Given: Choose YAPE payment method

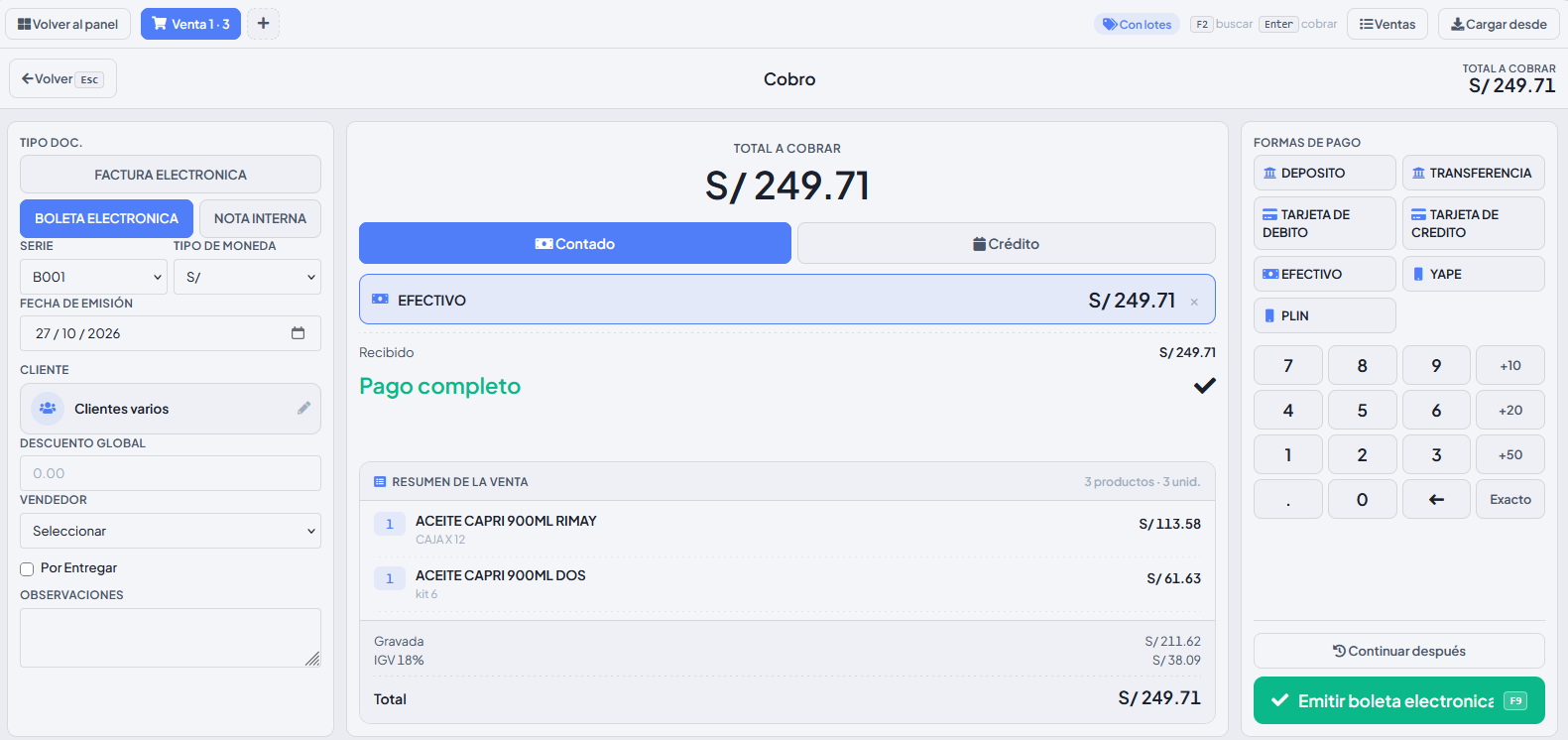Looking at the screenshot, I should pyautogui.click(x=1474, y=274).
